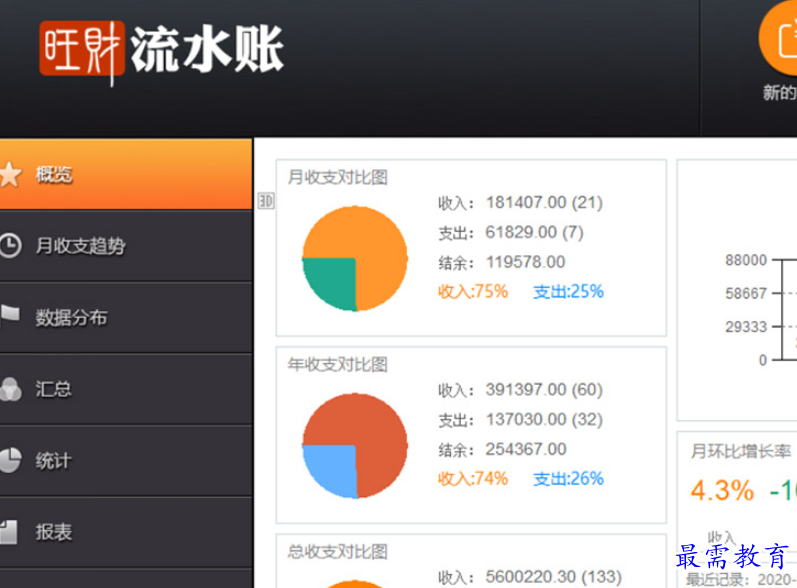This screenshot has height=588, width=797.
Task: Click the 年收支对比图 panel title
Action: tap(338, 364)
